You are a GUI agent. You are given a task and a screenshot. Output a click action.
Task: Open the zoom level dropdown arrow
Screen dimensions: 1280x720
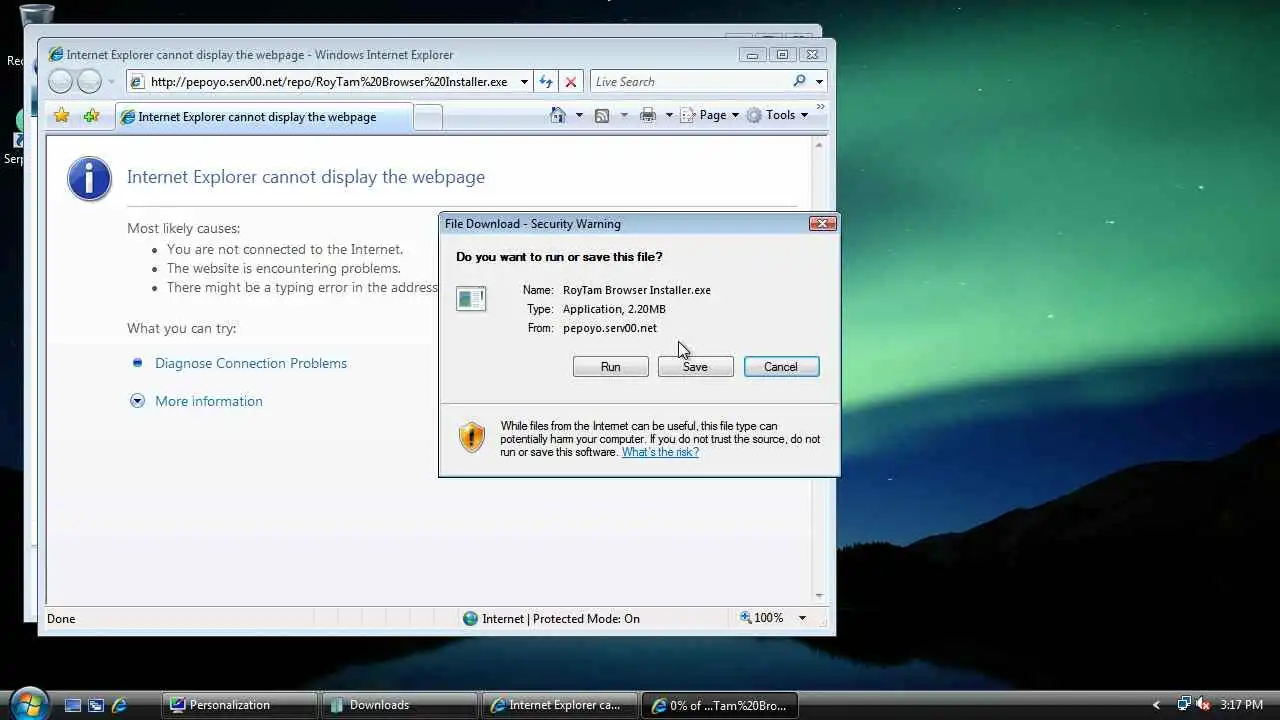pyautogui.click(x=802, y=618)
